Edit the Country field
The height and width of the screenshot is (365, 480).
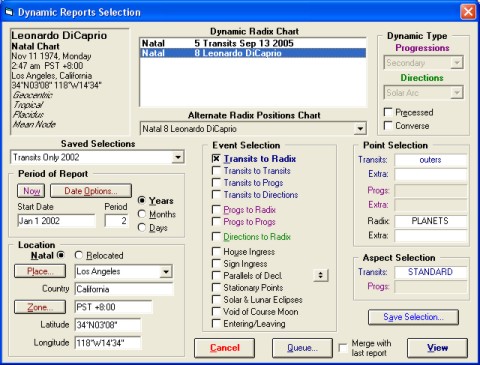tap(124, 289)
